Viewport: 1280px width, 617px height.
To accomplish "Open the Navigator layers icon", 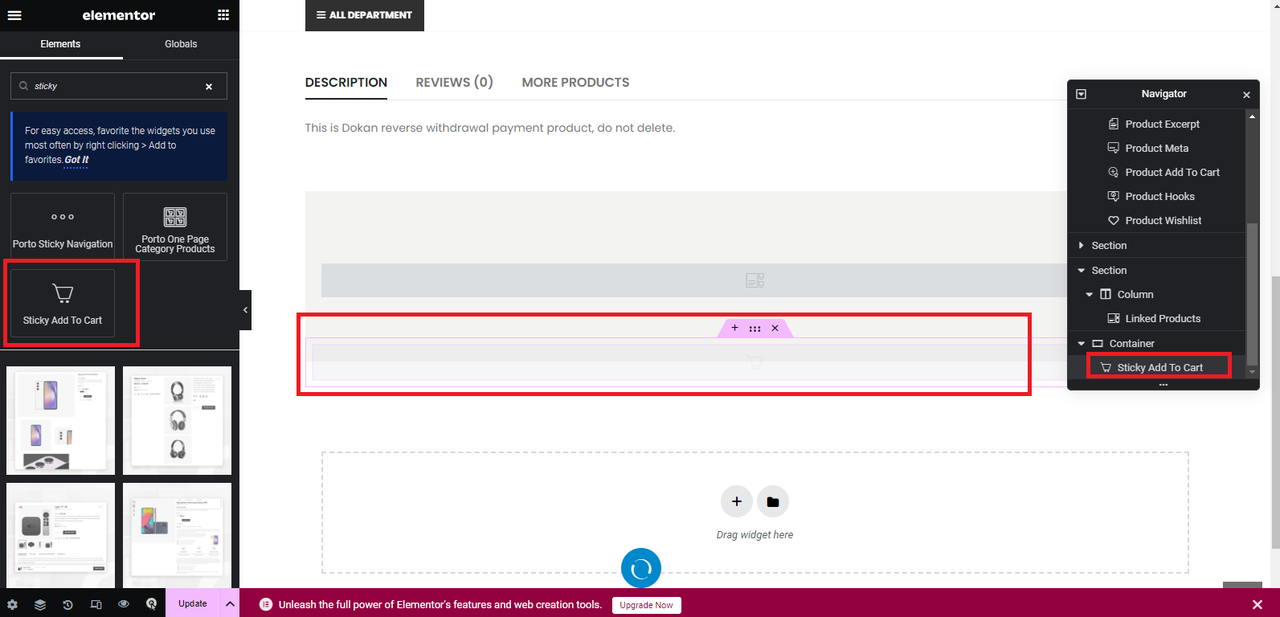I will click(x=40, y=604).
